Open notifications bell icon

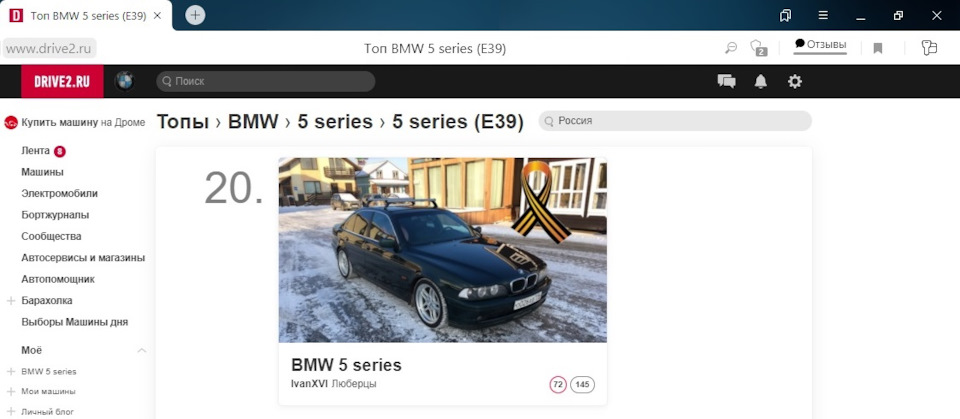point(760,81)
